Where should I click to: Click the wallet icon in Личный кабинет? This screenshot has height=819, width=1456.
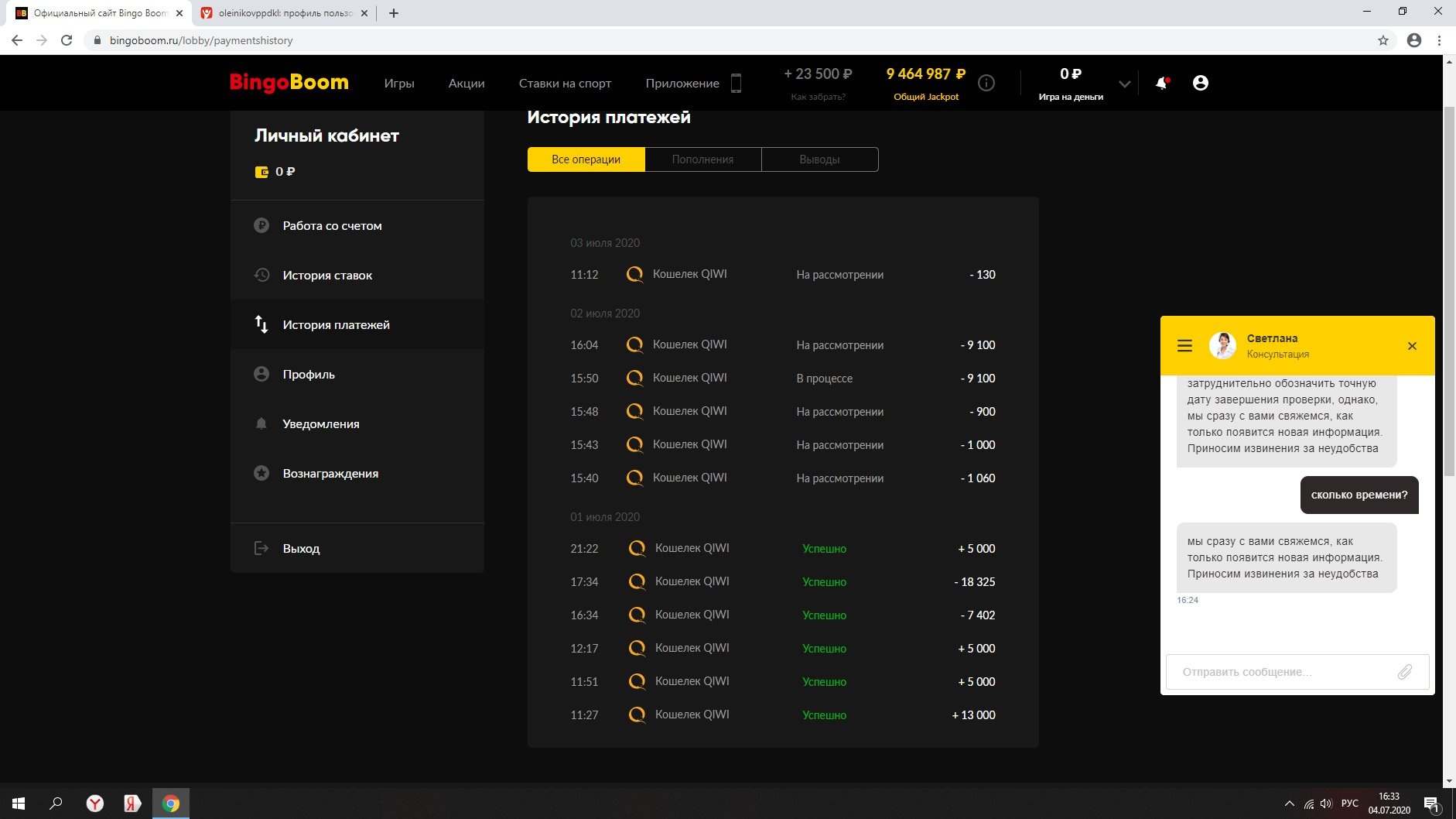click(x=261, y=172)
